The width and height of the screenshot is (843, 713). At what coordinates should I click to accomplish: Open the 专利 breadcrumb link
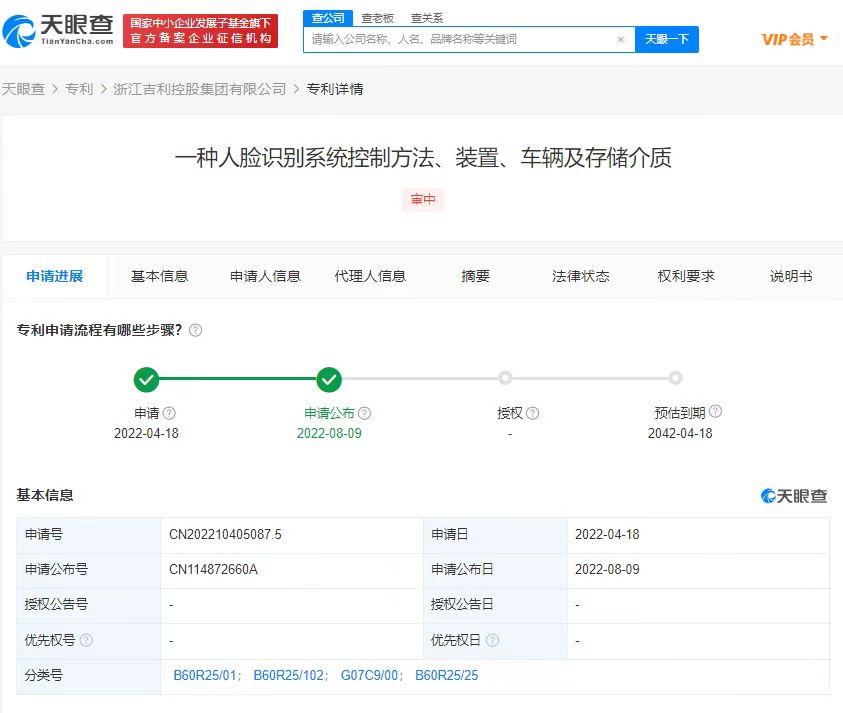point(79,89)
